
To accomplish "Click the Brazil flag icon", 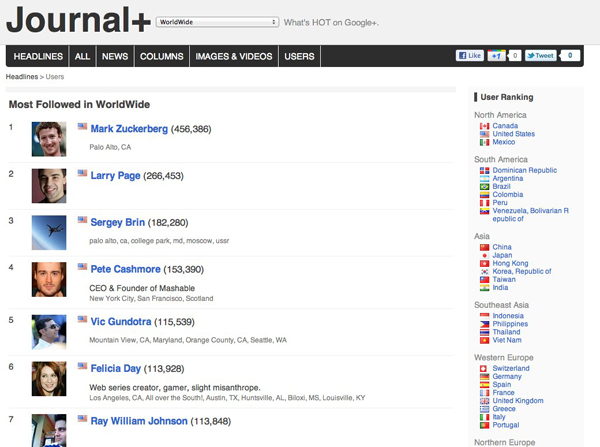I will pyautogui.click(x=485, y=187).
